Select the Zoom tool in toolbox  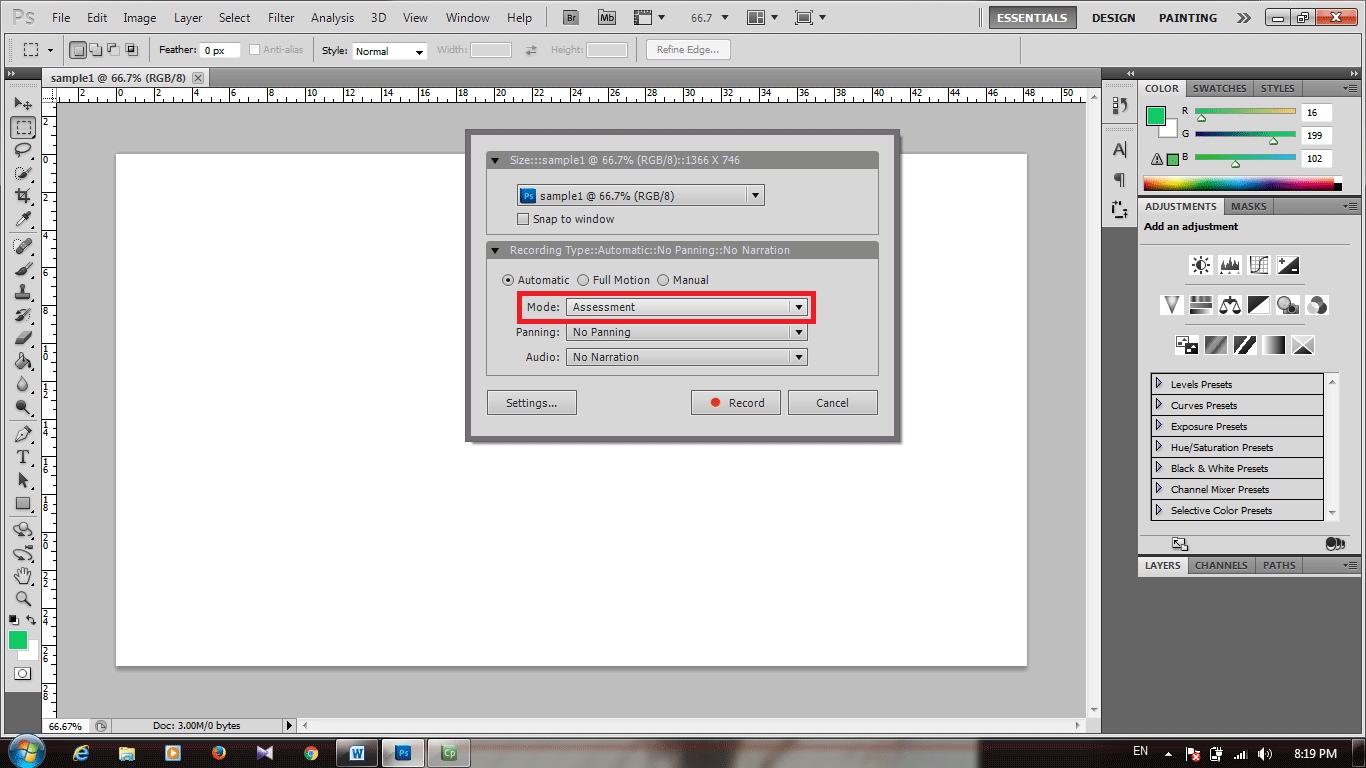(23, 599)
